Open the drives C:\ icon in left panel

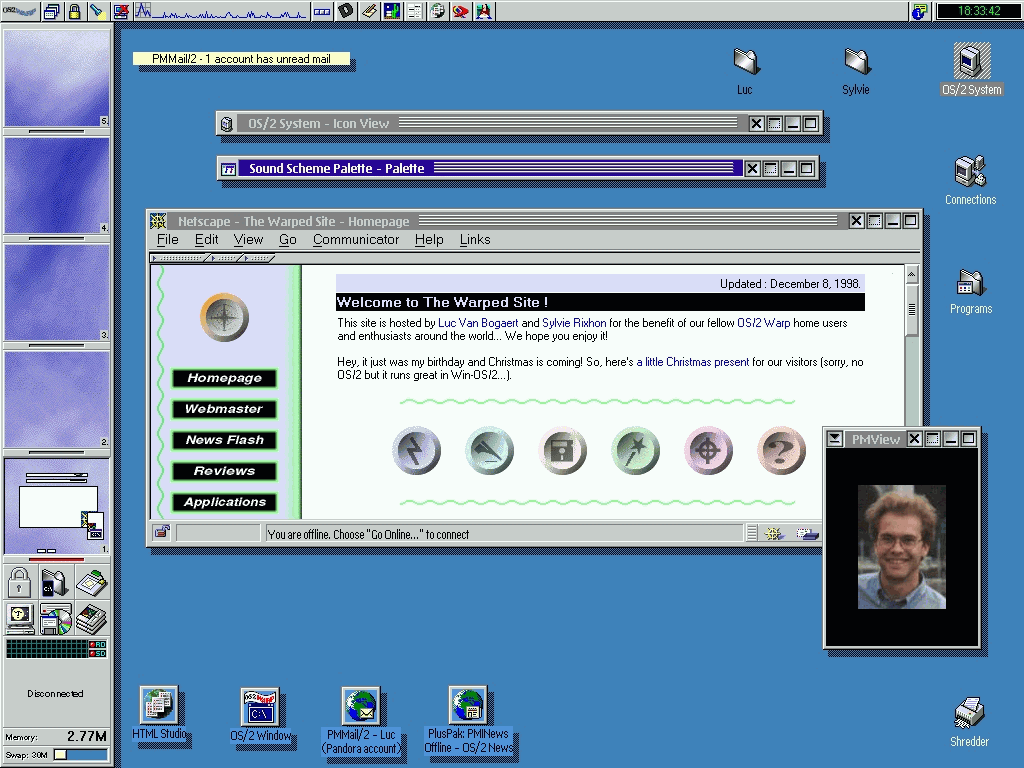pyautogui.click(x=54, y=583)
